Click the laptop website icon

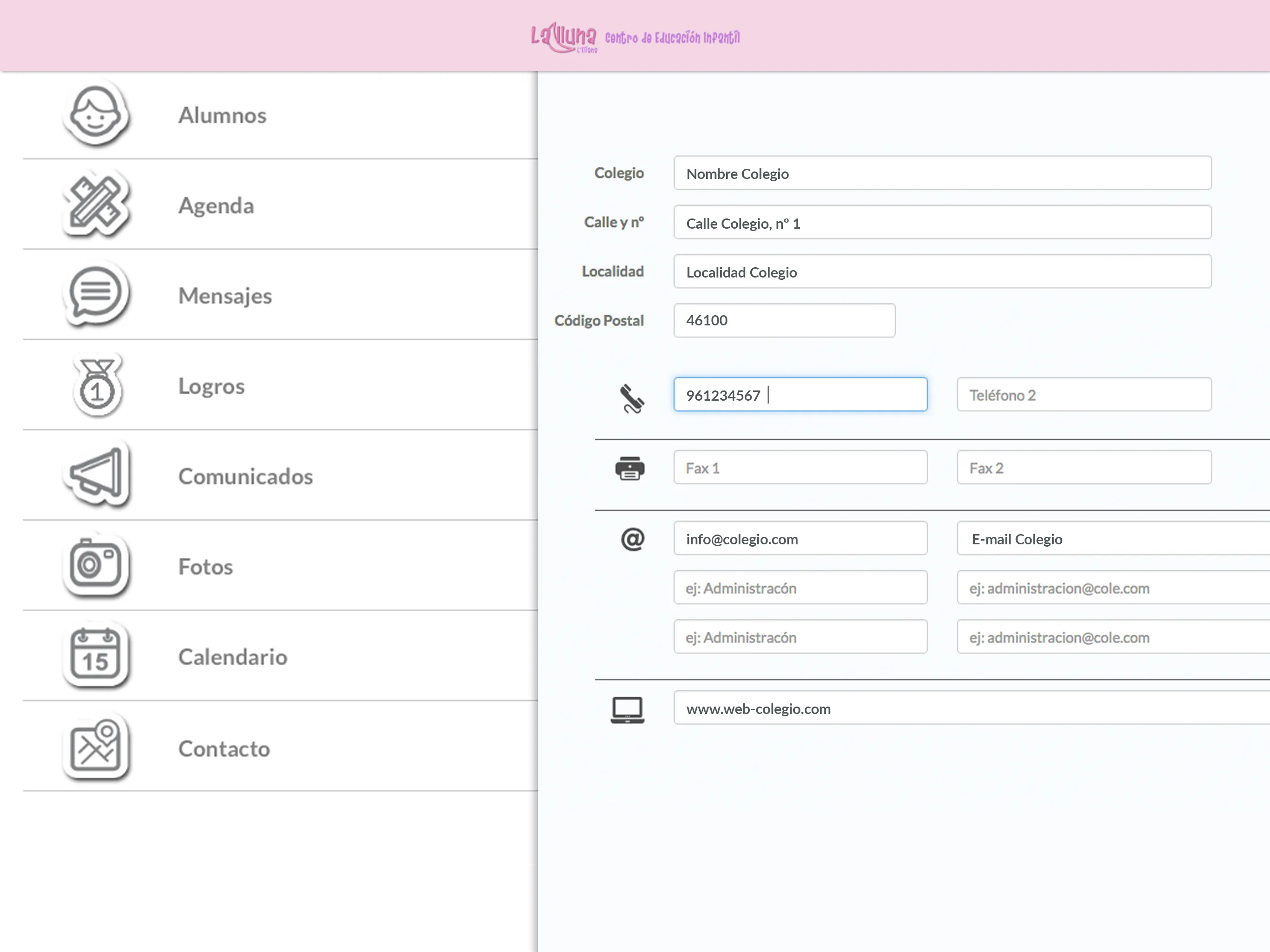point(627,710)
